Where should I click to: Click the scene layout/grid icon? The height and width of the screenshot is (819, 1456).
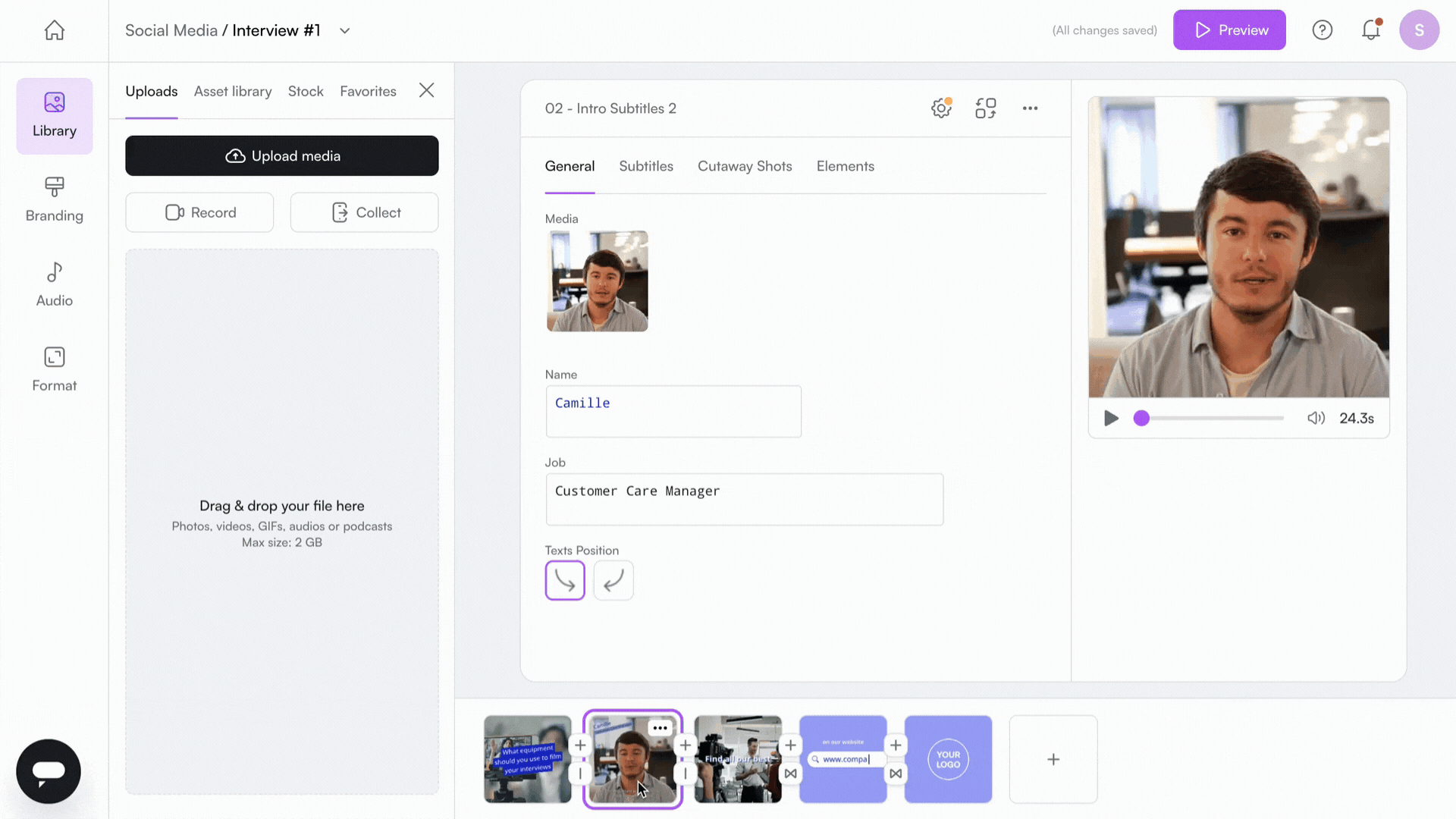[x=985, y=108]
